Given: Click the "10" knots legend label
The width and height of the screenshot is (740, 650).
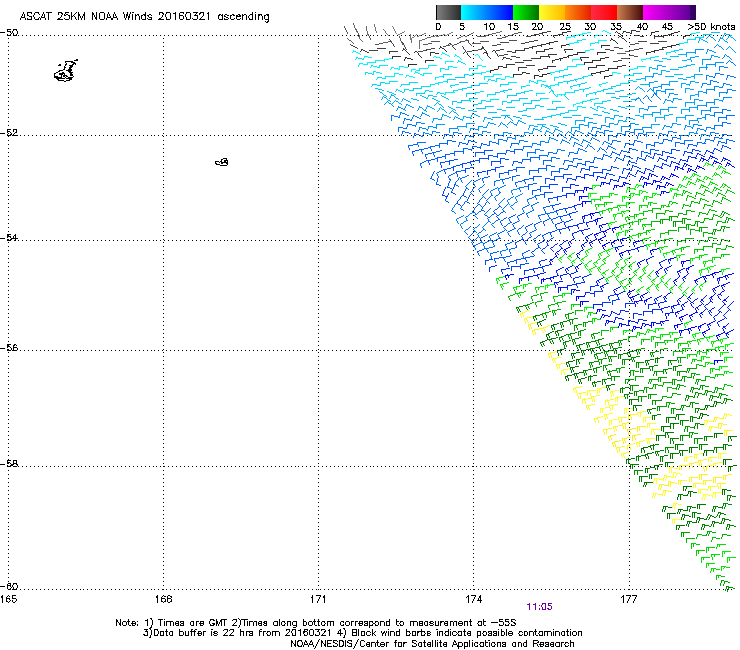Looking at the screenshot, I should (489, 26).
